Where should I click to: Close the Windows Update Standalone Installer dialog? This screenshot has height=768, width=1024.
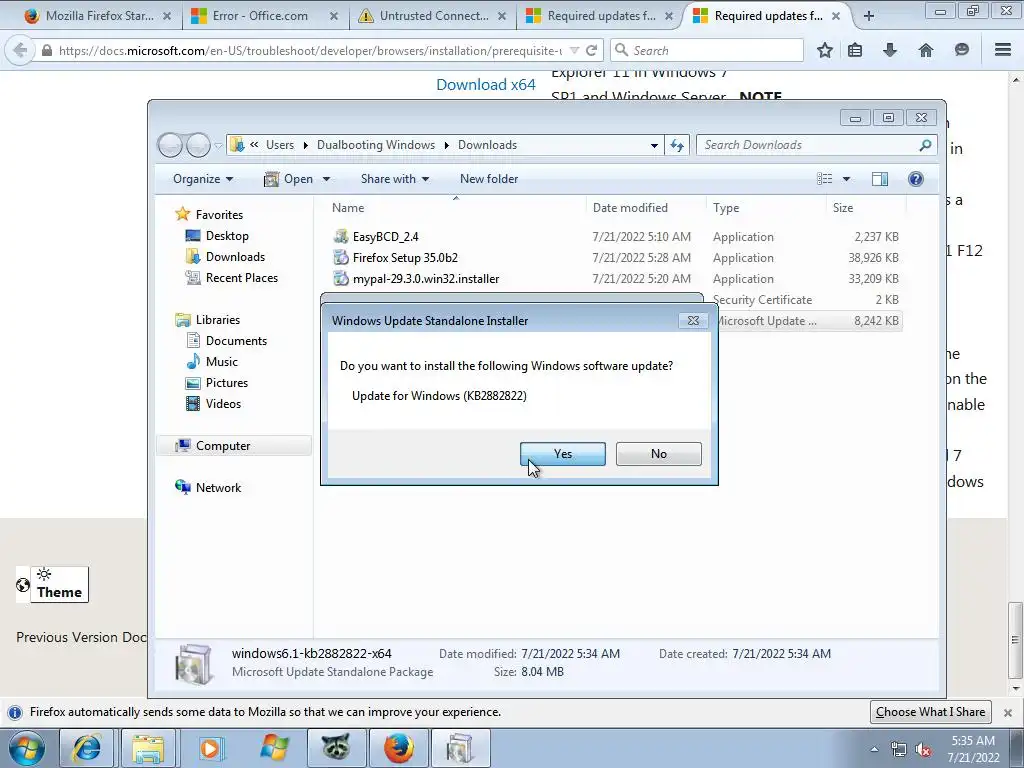point(693,321)
